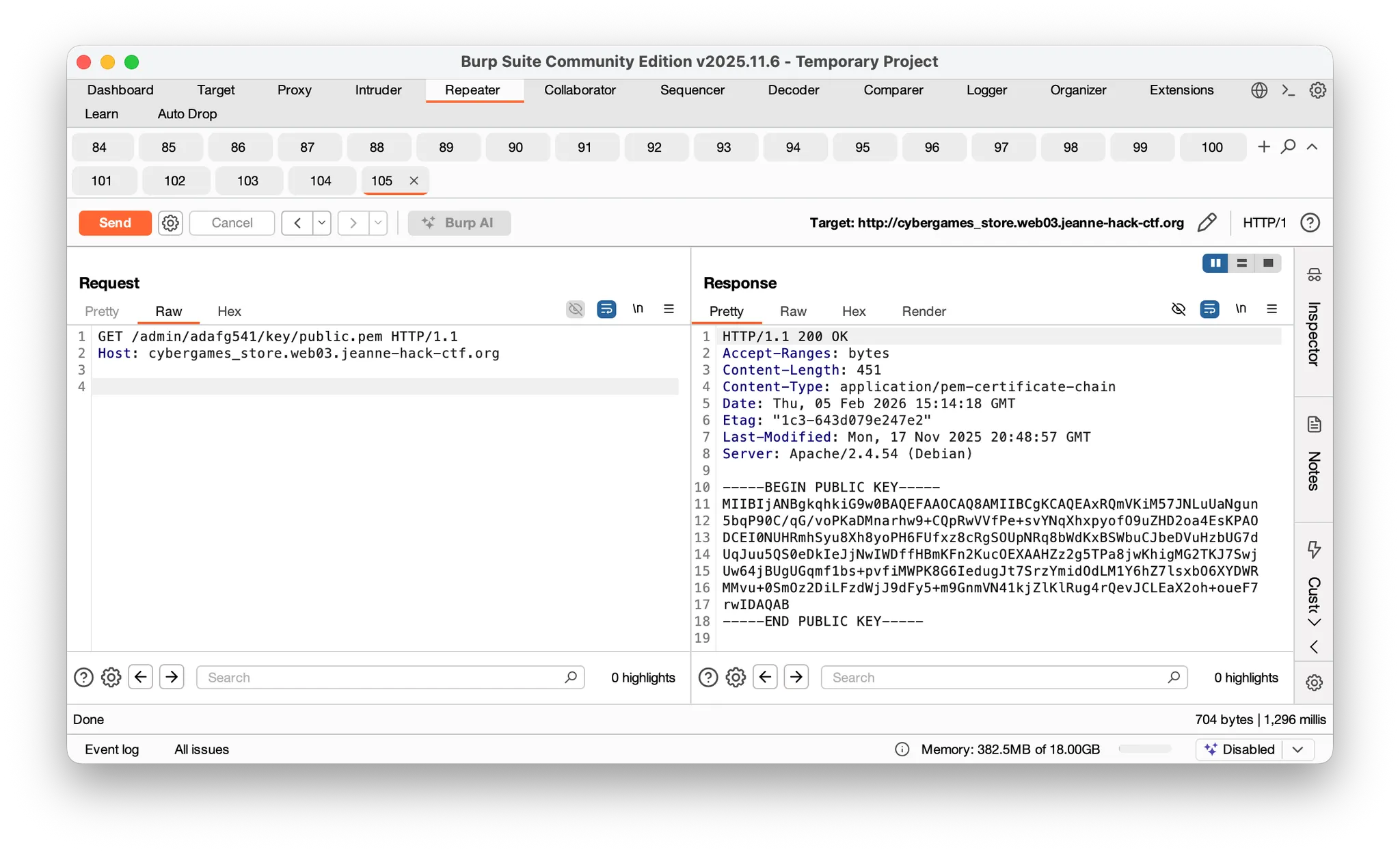Expand the back history dropdown arrow
Viewport: 1400px width, 852px height.
pos(322,223)
